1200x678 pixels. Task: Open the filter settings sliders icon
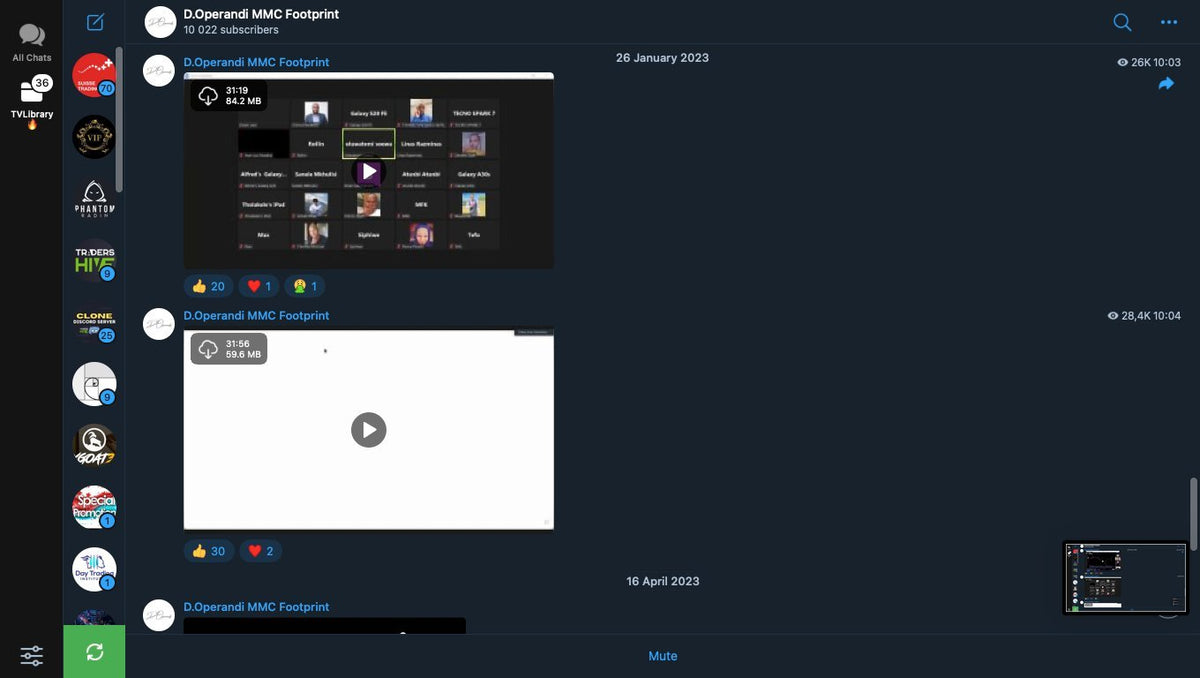tap(32, 656)
